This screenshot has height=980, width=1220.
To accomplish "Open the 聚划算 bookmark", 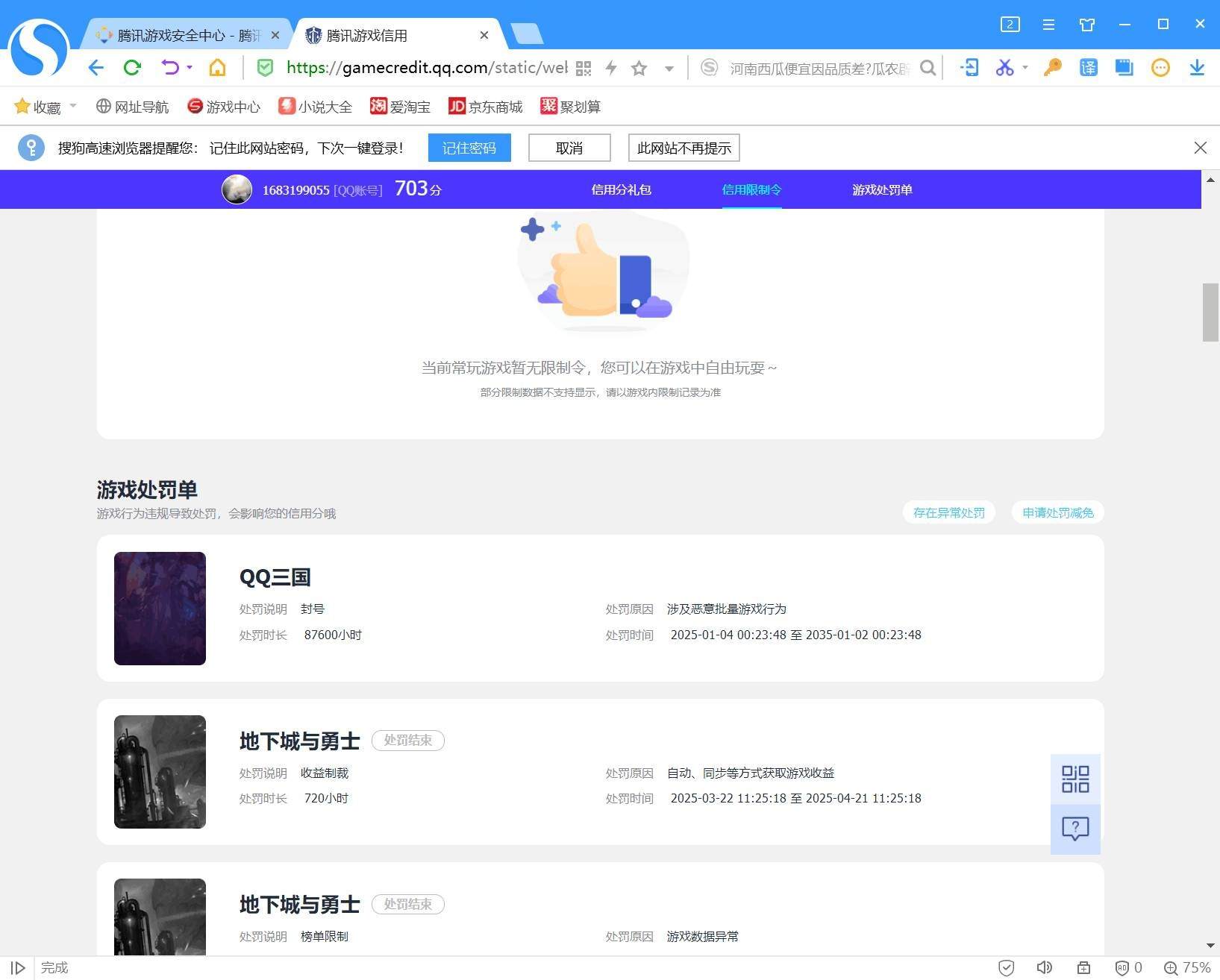I will click(571, 107).
